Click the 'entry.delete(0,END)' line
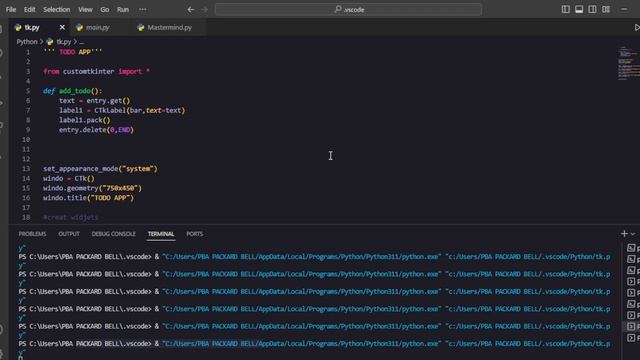The width and height of the screenshot is (640, 360). 96,130
